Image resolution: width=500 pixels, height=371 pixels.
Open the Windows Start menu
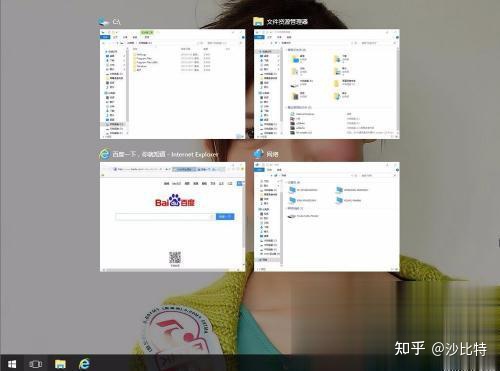click(x=12, y=364)
